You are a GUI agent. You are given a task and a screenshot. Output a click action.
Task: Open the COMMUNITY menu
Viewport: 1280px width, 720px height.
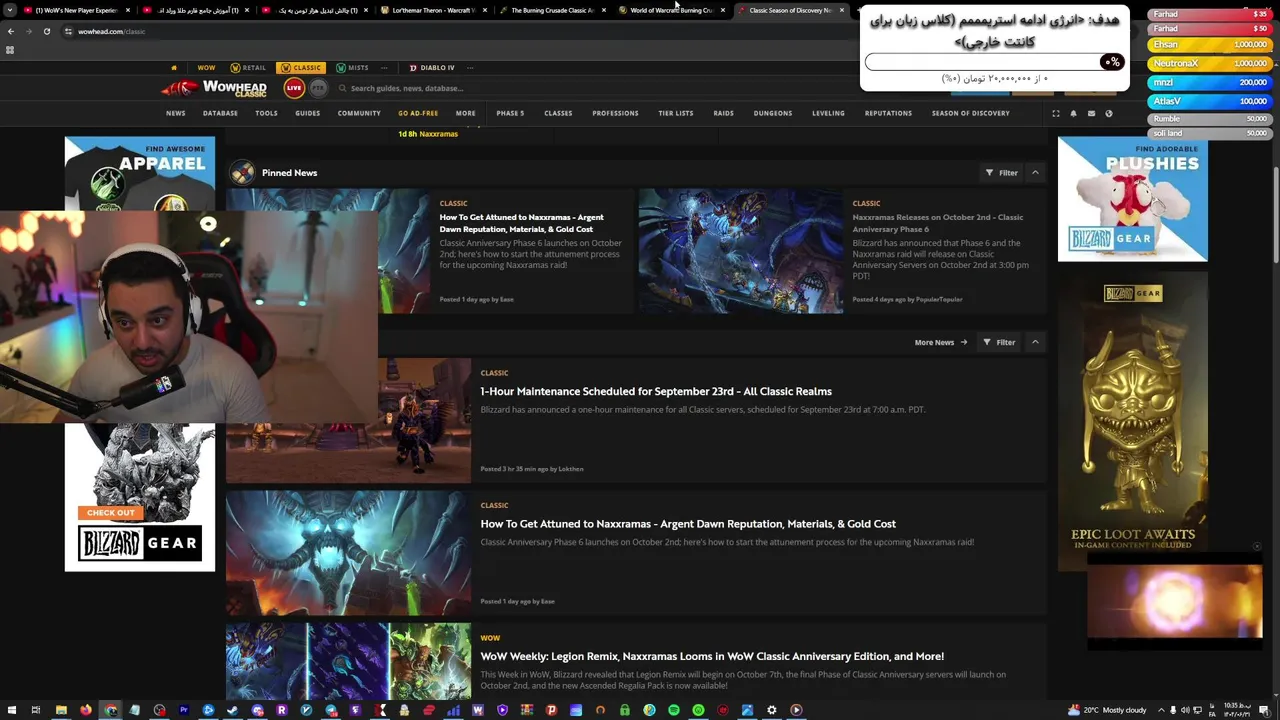(x=359, y=113)
